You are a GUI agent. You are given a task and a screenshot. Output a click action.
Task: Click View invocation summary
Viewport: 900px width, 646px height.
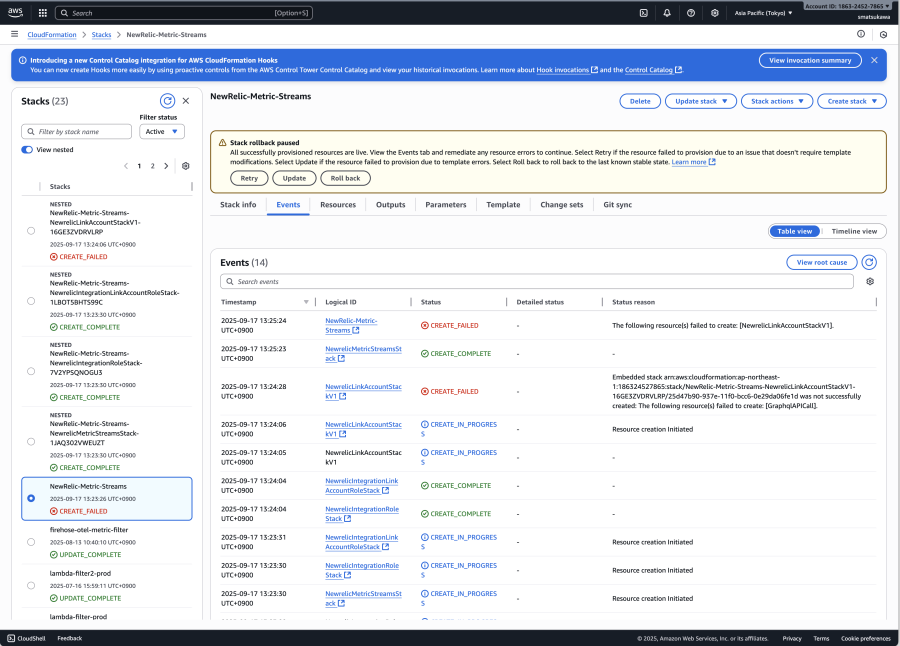810,60
